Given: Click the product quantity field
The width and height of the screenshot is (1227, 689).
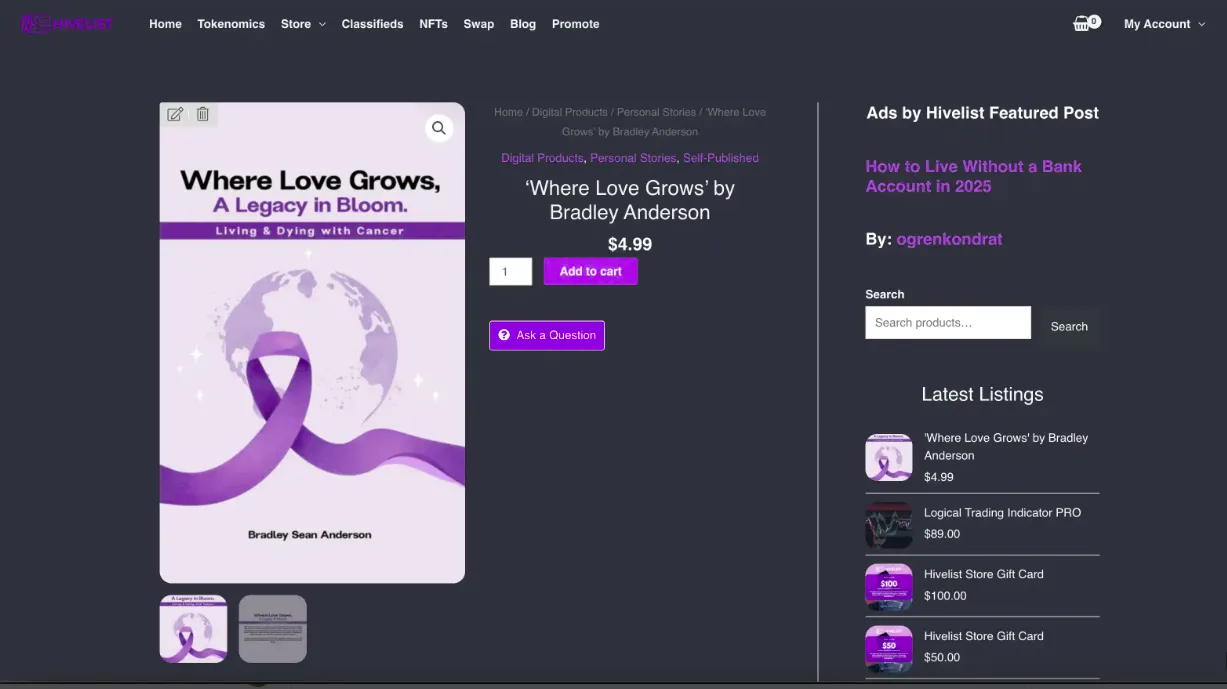Looking at the screenshot, I should tap(510, 271).
